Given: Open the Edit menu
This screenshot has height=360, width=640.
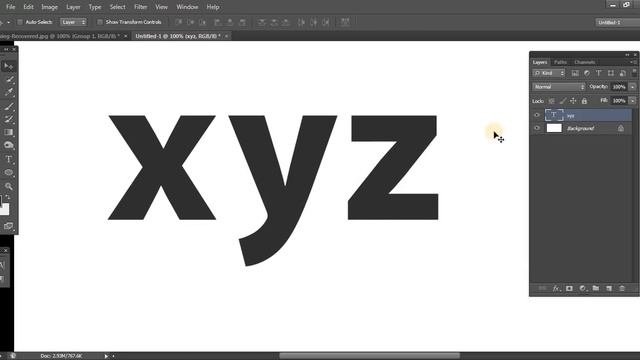Looking at the screenshot, I should coord(28,7).
